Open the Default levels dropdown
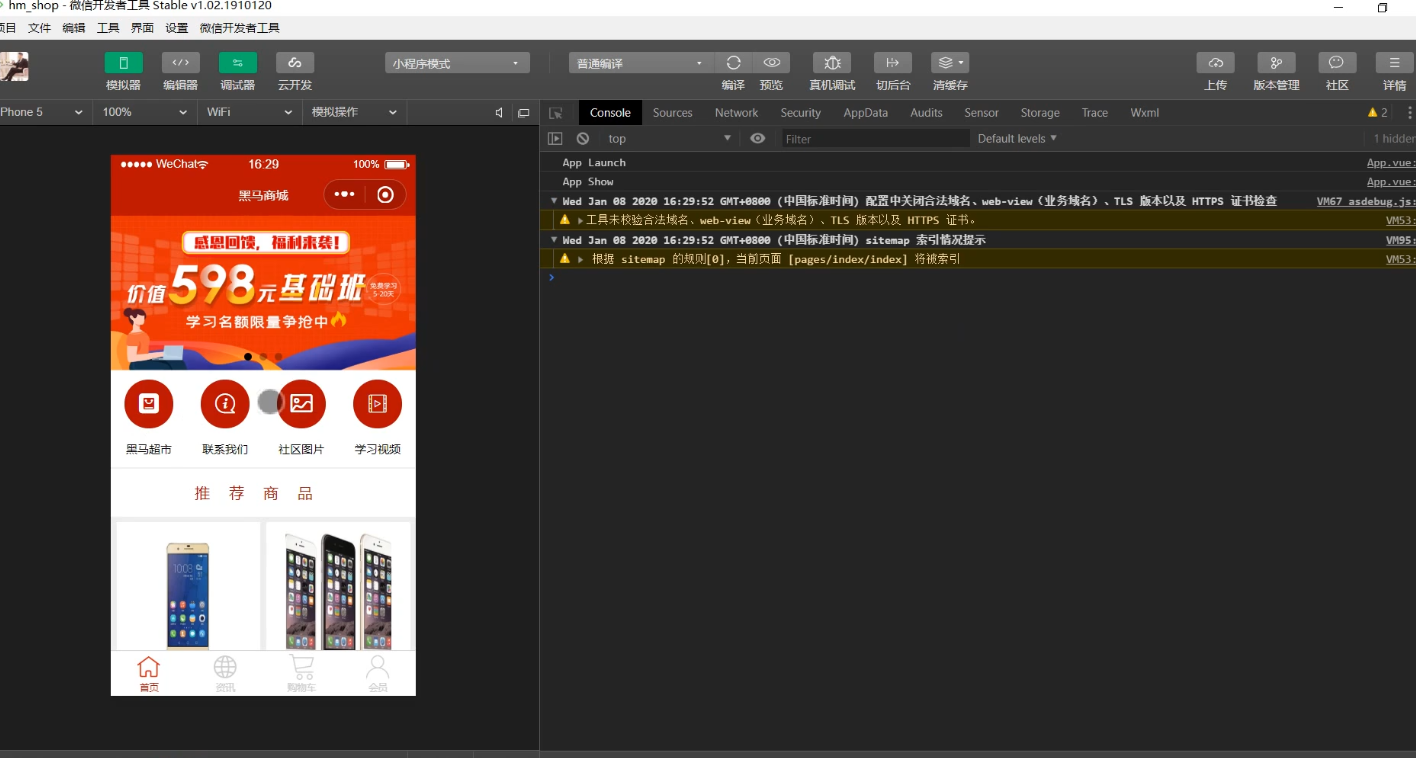Viewport: 1416px width, 758px height. tap(1017, 139)
